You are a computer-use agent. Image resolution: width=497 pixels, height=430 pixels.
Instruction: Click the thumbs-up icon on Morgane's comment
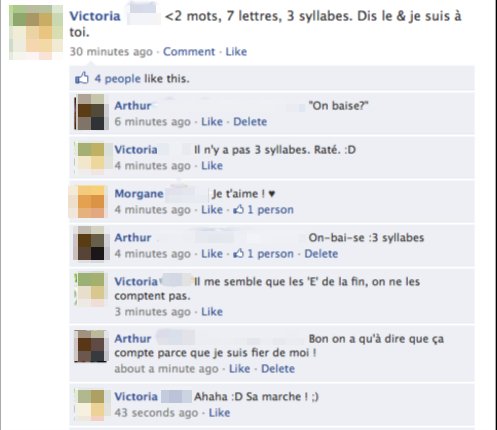click(x=238, y=209)
